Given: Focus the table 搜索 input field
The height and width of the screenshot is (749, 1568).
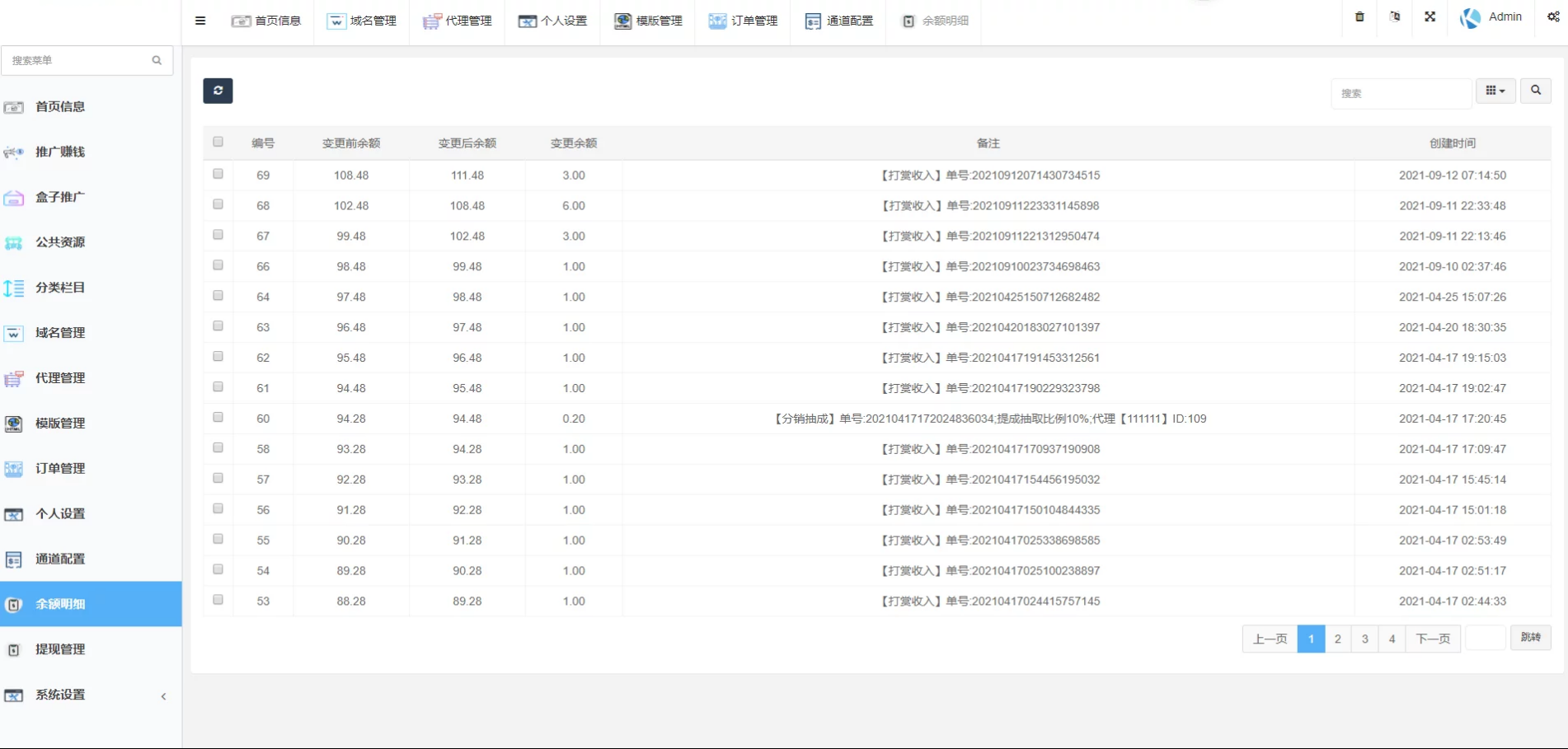Looking at the screenshot, I should [1400, 93].
